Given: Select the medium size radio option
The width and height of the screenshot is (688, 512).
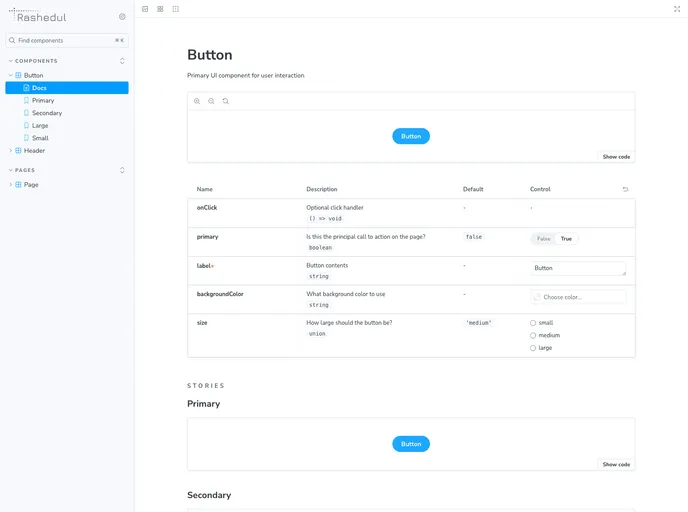Looking at the screenshot, I should click(533, 335).
